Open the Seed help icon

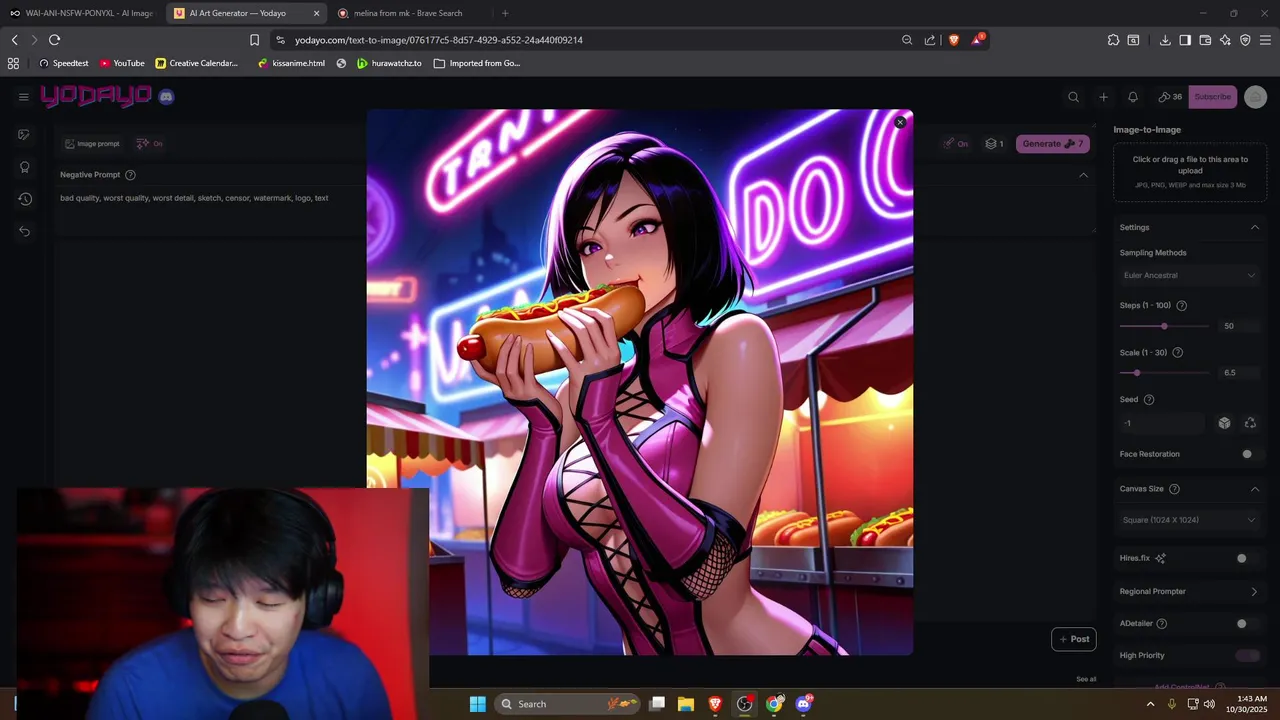coord(1148,400)
